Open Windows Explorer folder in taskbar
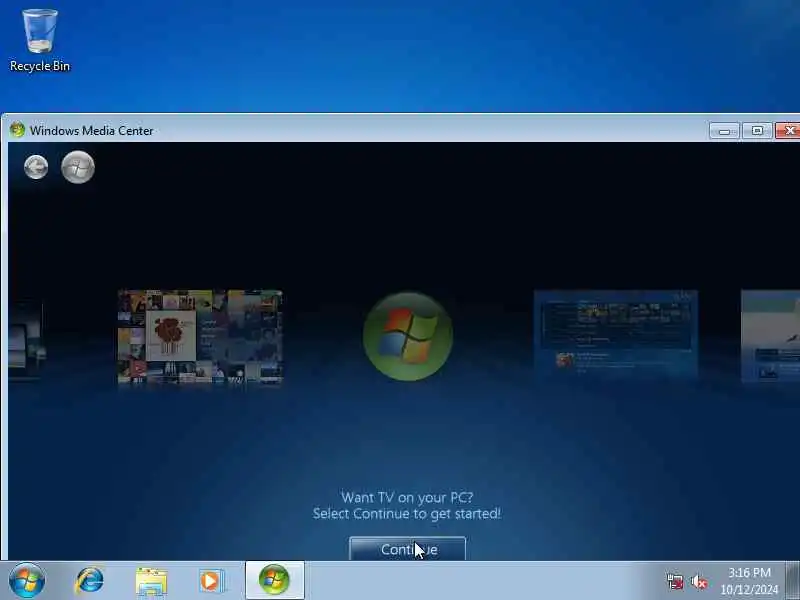 click(151, 582)
